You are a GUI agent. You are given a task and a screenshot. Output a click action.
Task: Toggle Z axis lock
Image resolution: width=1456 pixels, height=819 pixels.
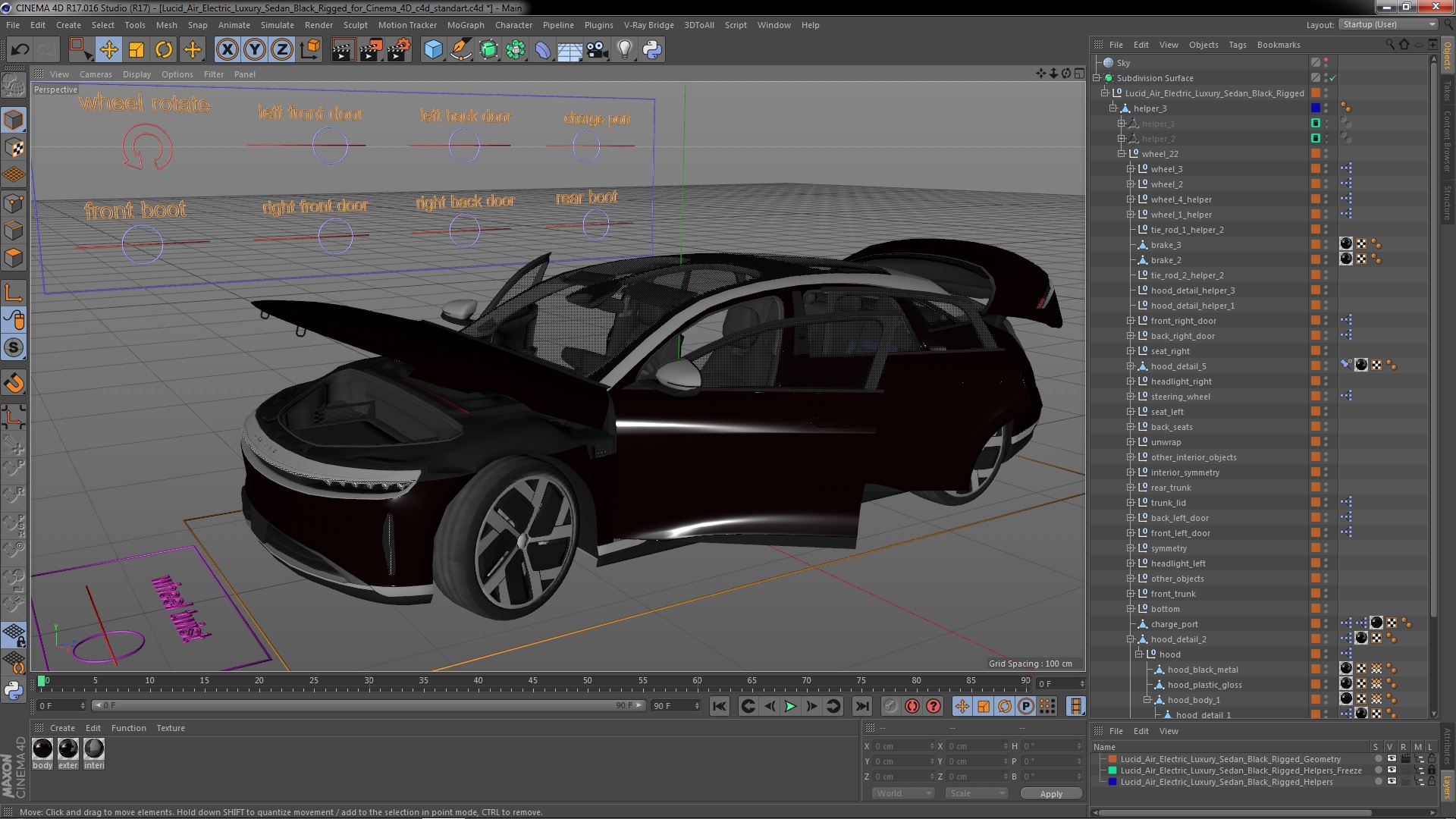282,50
